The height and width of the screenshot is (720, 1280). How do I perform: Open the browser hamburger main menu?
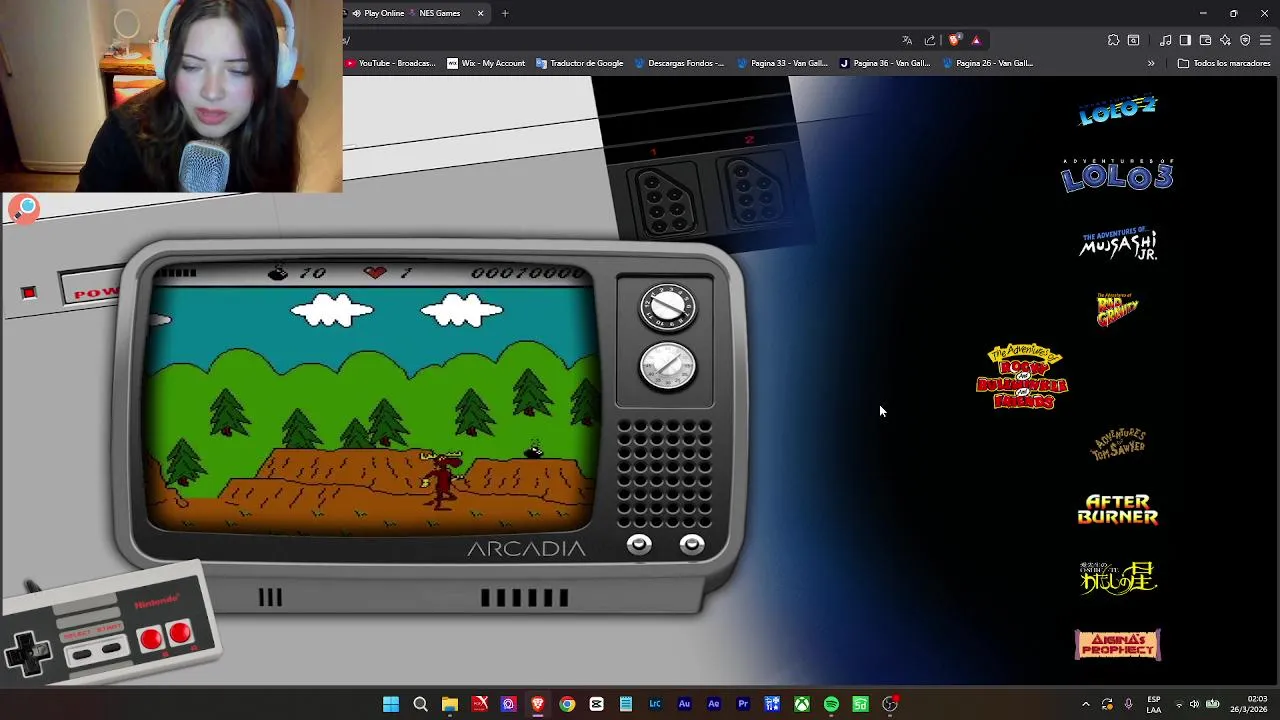[1265, 40]
